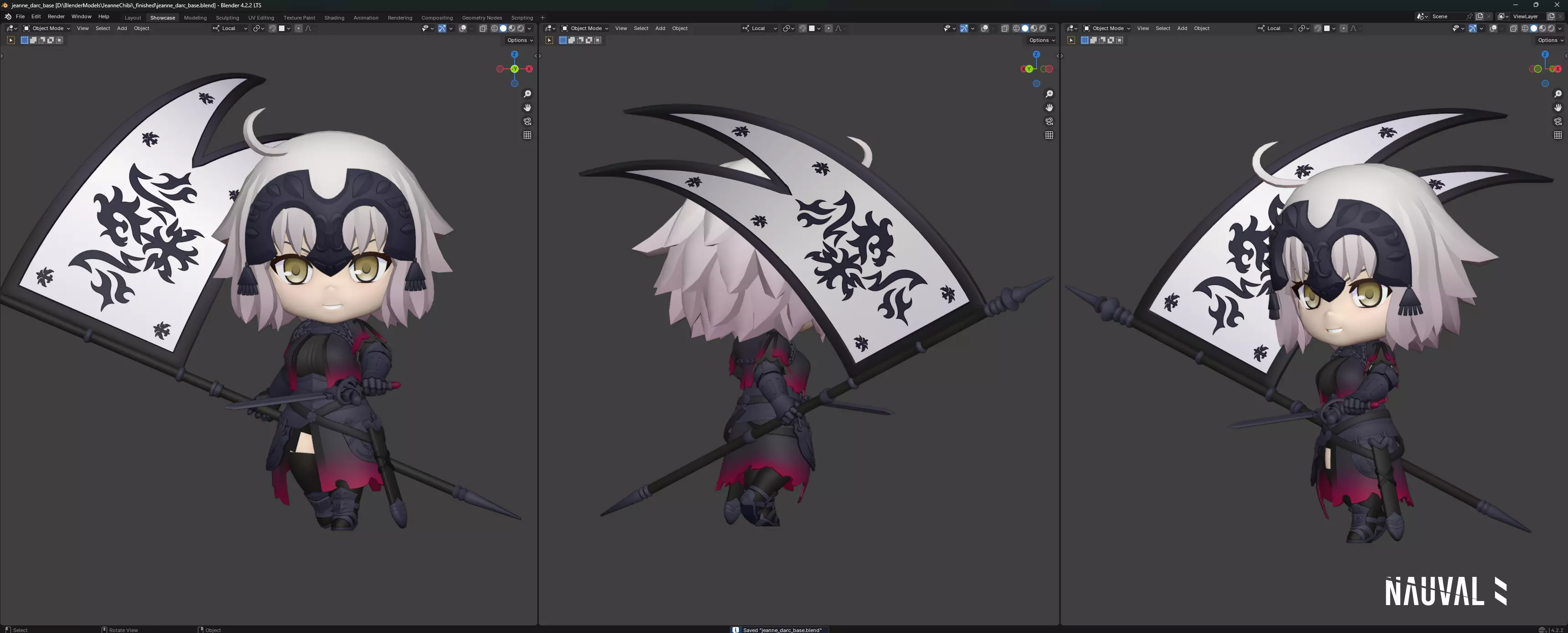
Task: Click the new scene icon beside Scene
Action: (1479, 16)
